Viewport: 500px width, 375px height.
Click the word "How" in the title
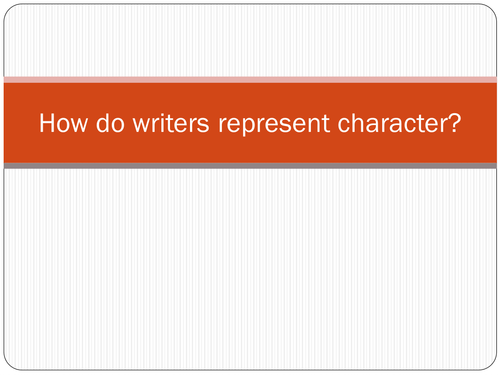tap(63, 123)
